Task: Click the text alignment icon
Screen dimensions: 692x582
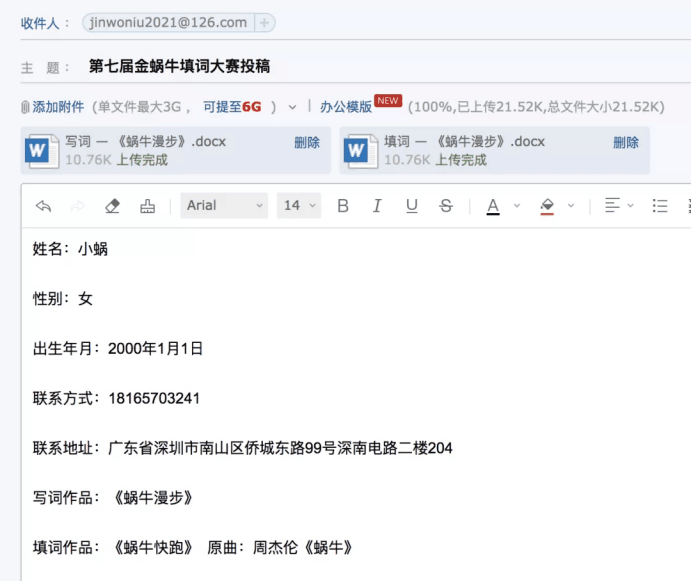Action: coord(612,206)
